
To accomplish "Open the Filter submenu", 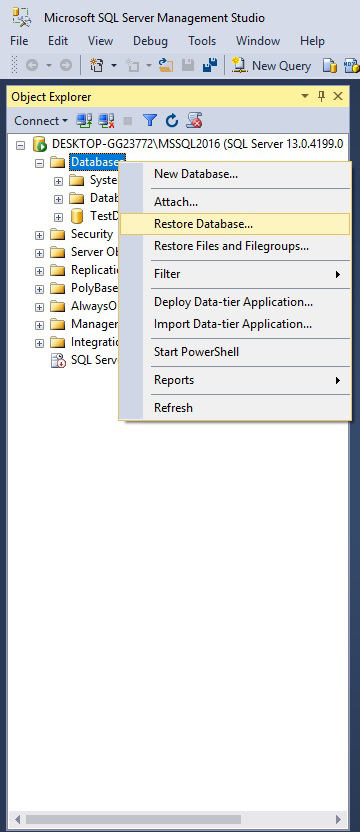I will point(235,274).
